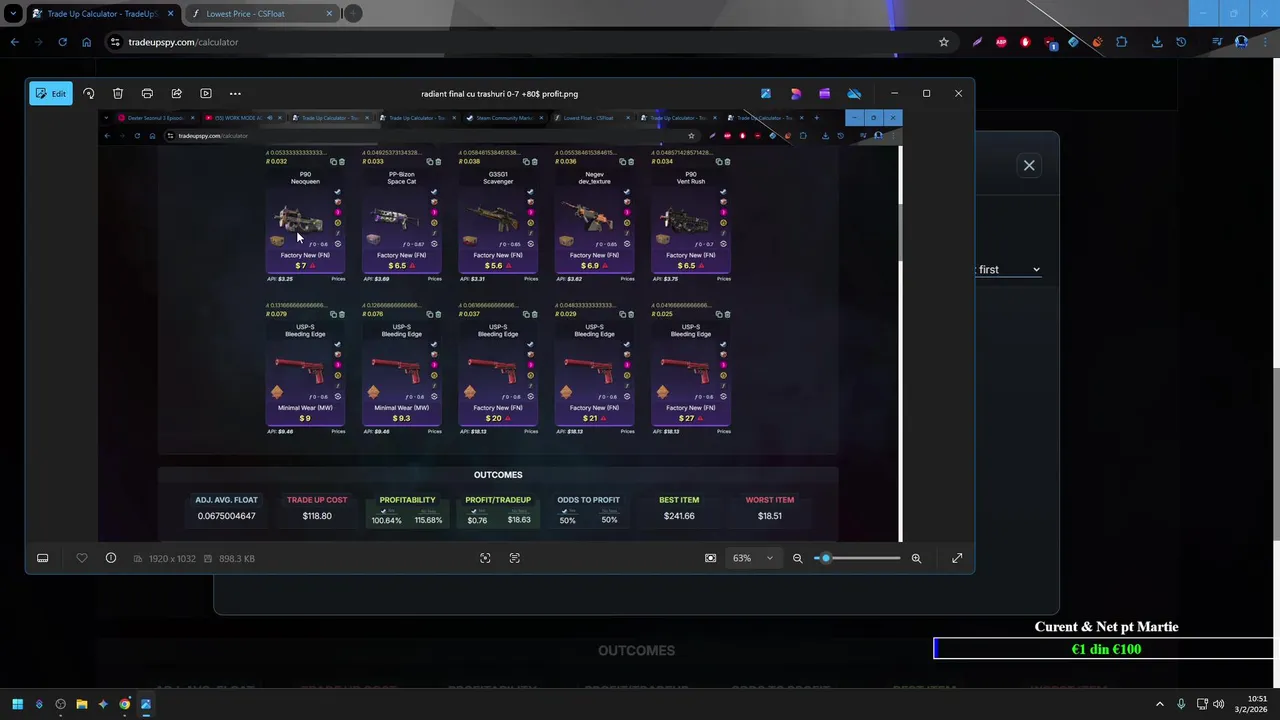The height and width of the screenshot is (720, 1280).
Task: Reload the tradeupspy page
Action: 63,42
